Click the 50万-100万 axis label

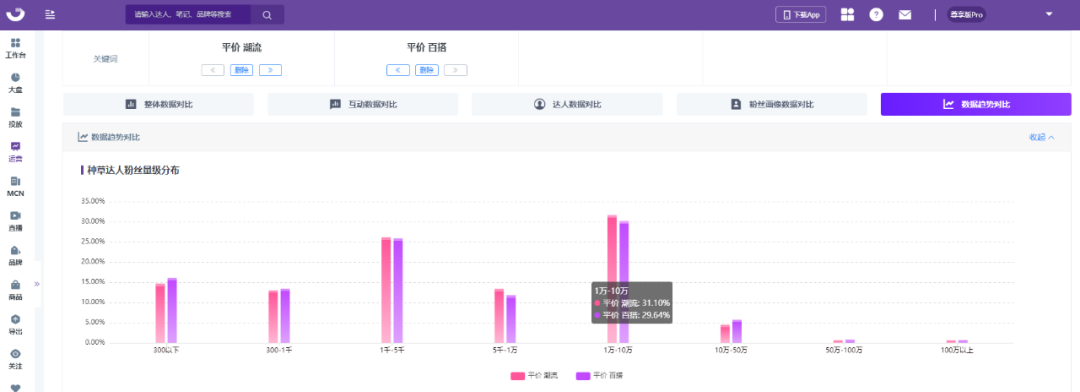(844, 351)
